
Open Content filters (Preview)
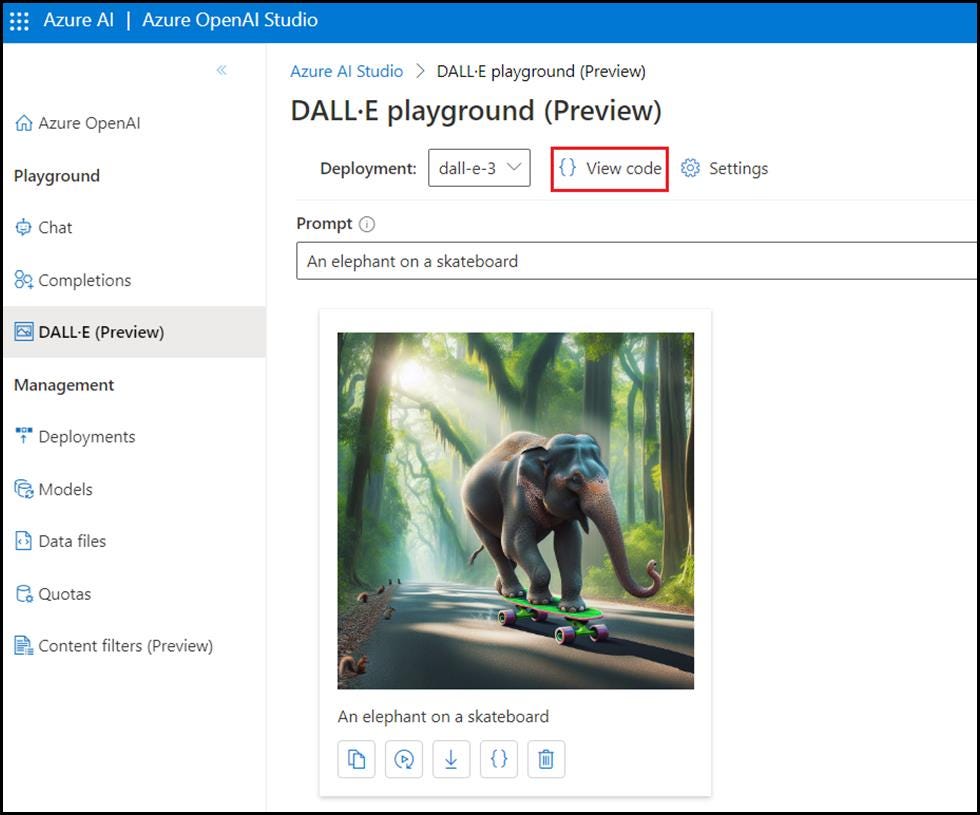click(x=124, y=645)
